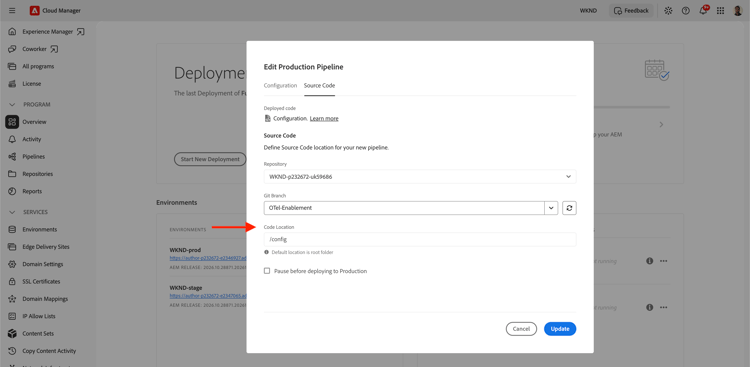Image resolution: width=750 pixels, height=367 pixels.
Task: Click the notifications bell icon
Action: pos(703,11)
